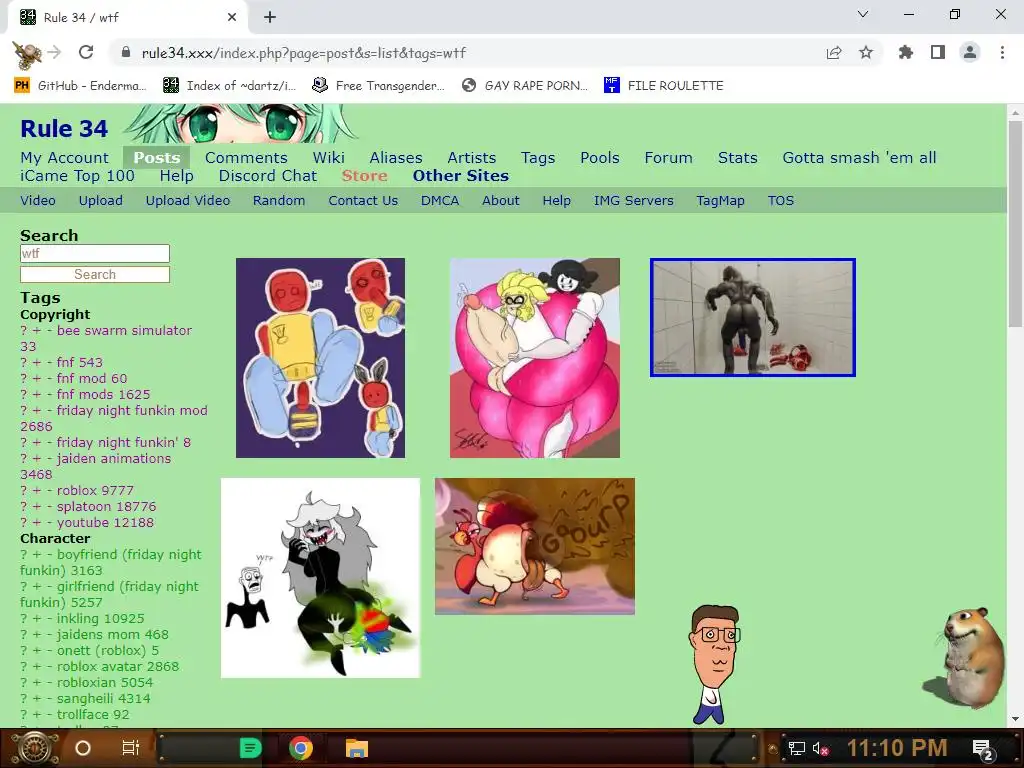Open the Chrome three-dot menu

click(1002, 53)
